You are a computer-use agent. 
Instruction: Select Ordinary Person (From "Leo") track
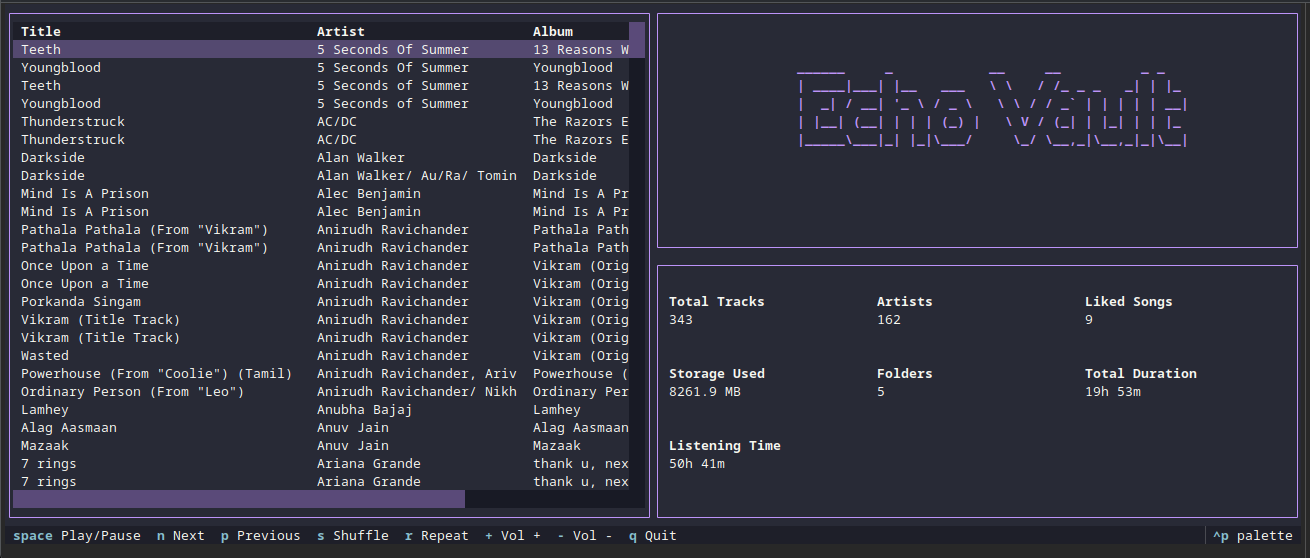pos(133,391)
